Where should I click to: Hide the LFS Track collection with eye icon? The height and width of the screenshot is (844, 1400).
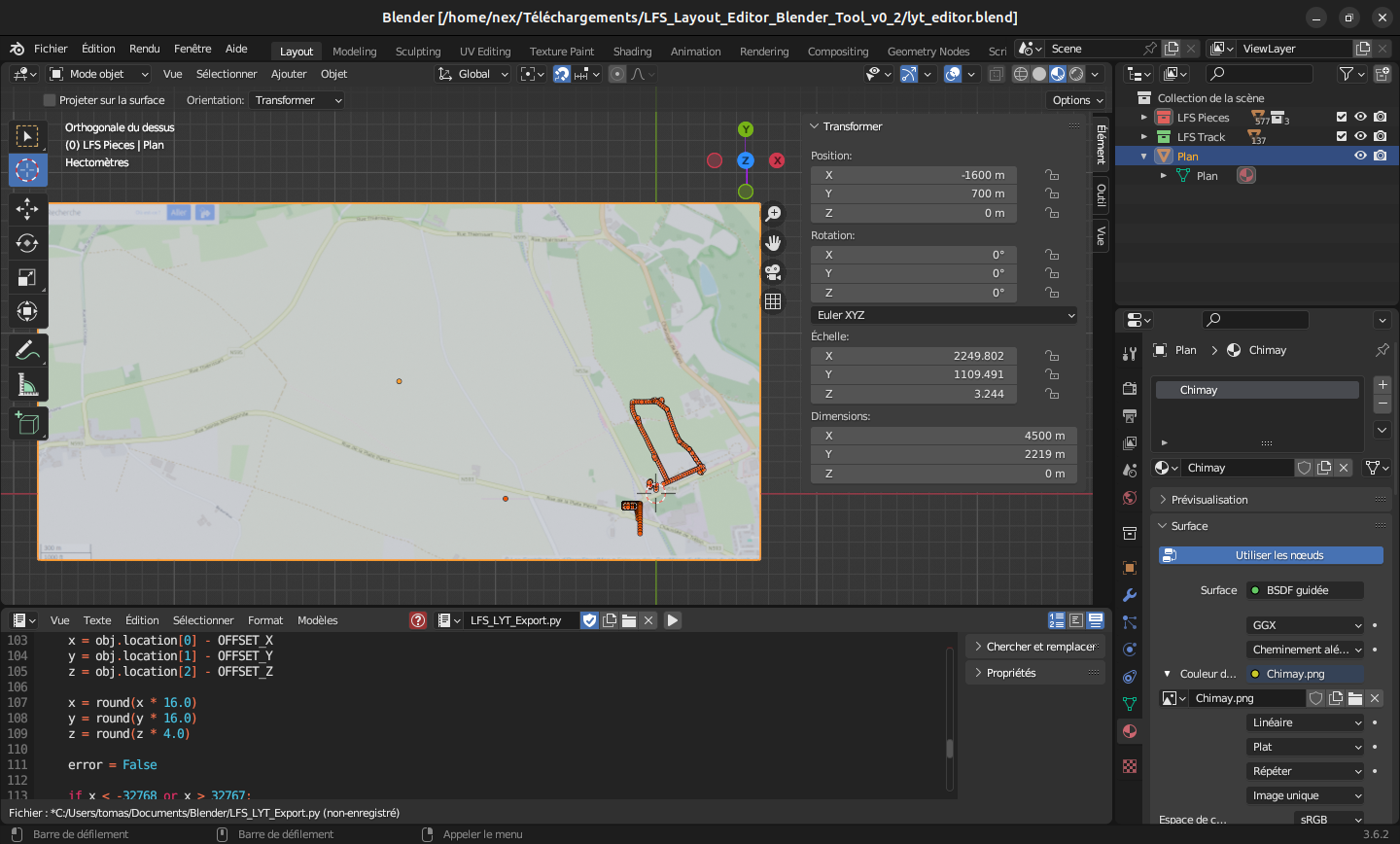pyautogui.click(x=1361, y=137)
